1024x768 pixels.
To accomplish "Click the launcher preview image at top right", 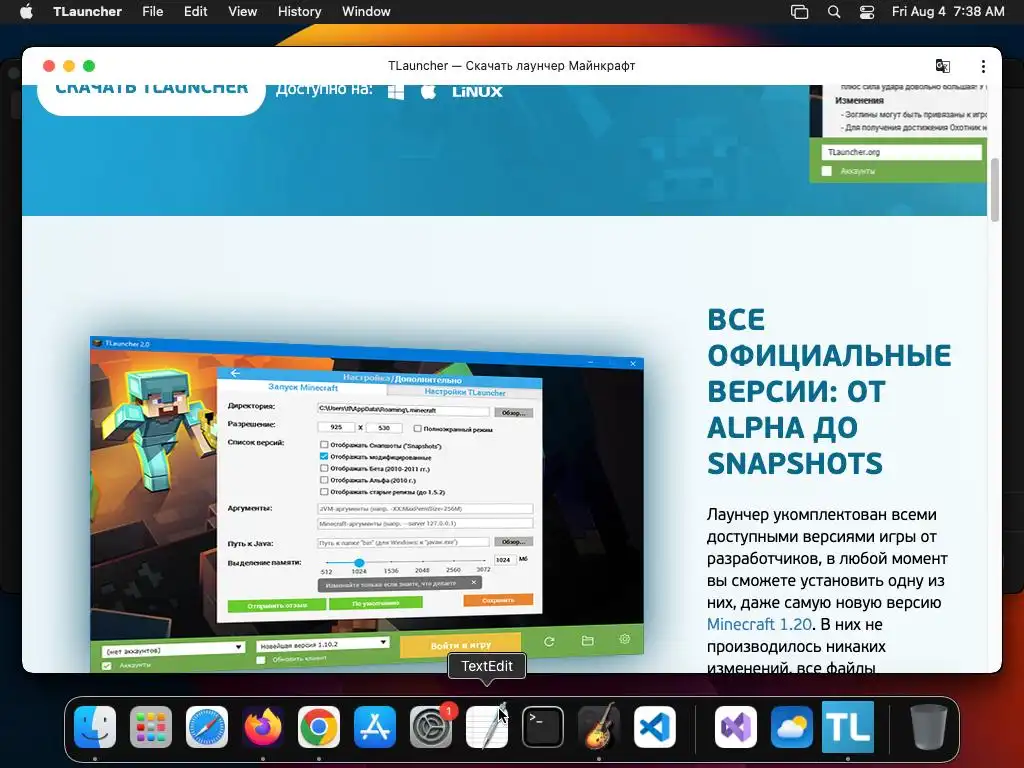I will point(898,133).
